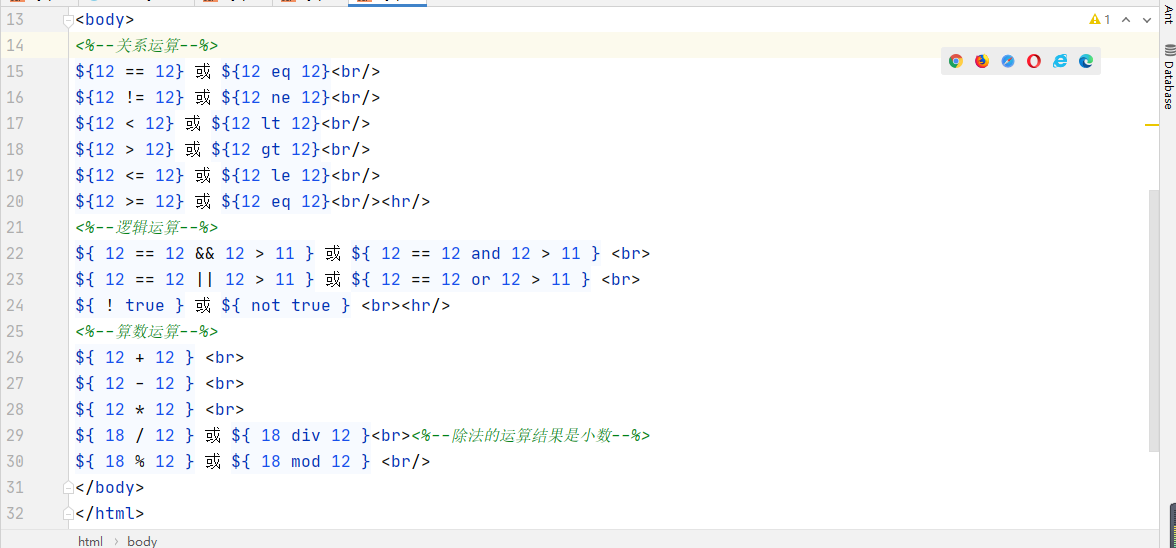Click the expression ${ 12 * 12 }
1176x548 pixels.
(135, 409)
